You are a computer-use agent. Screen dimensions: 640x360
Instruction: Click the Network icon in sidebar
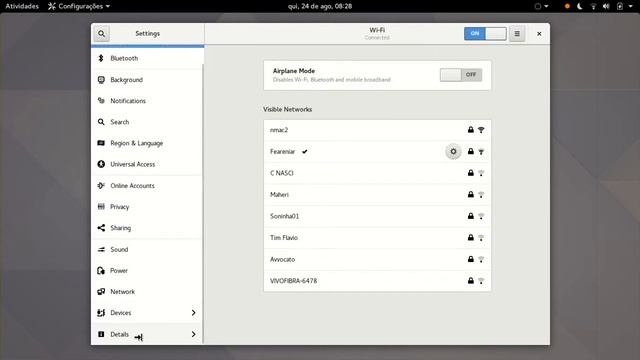coord(101,292)
